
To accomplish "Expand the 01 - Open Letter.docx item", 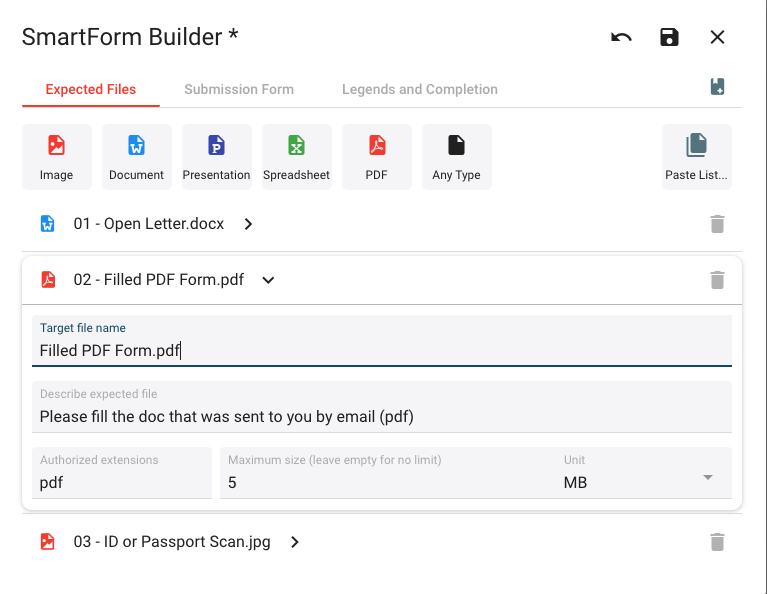I will coord(248,224).
